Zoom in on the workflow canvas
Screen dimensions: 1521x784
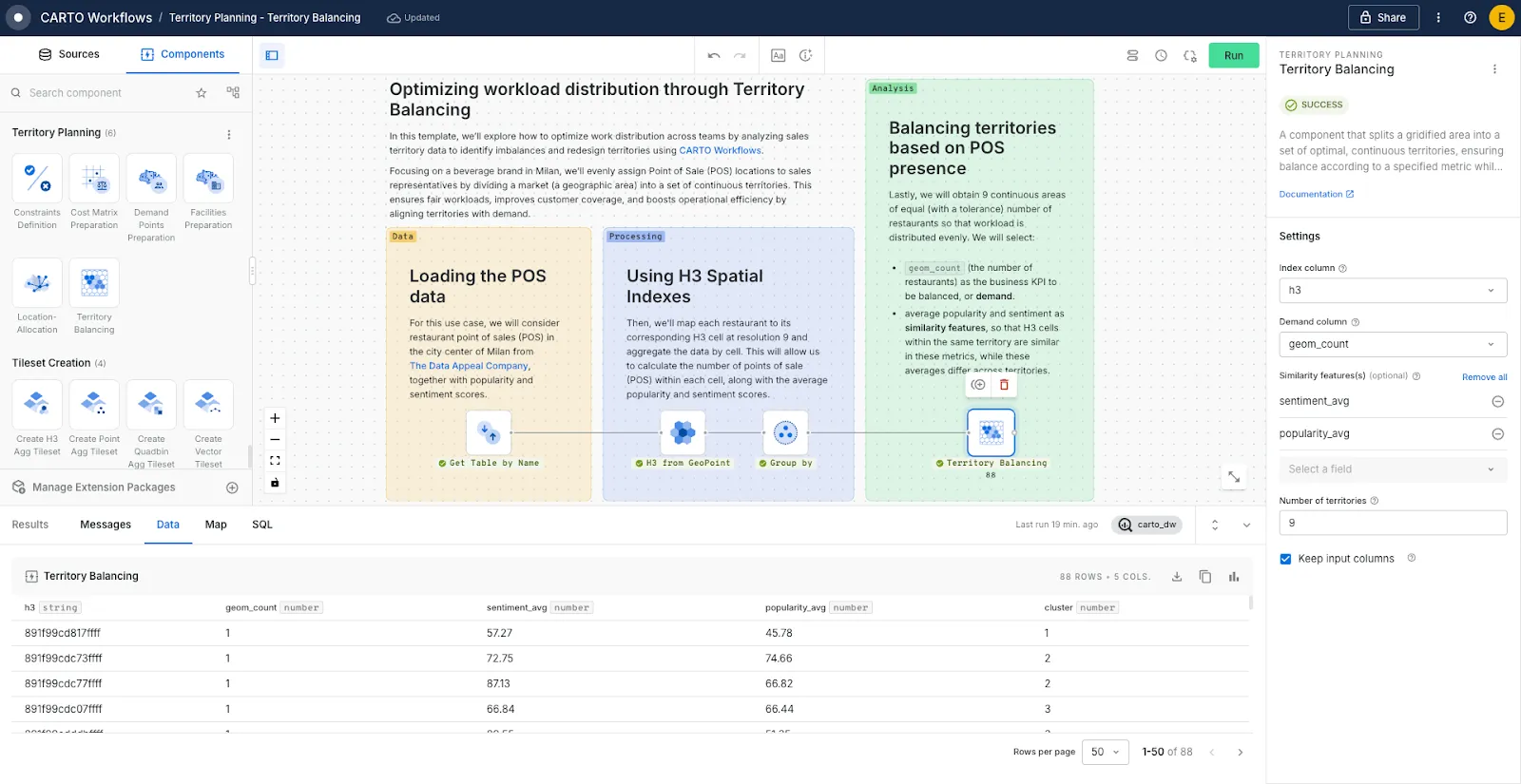[x=275, y=418]
